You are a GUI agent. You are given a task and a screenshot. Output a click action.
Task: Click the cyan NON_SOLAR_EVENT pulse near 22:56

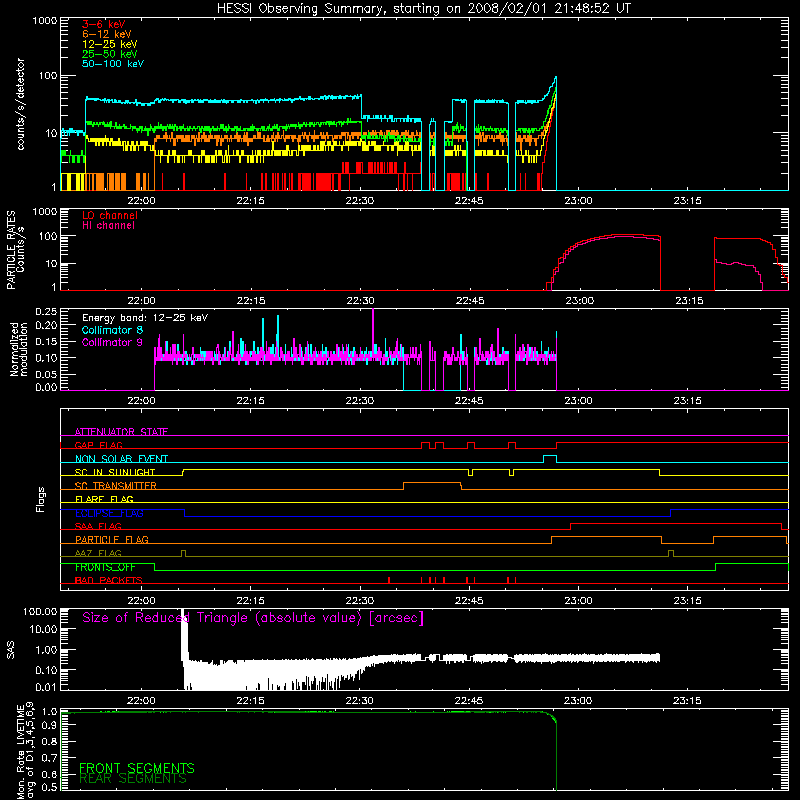(x=550, y=458)
